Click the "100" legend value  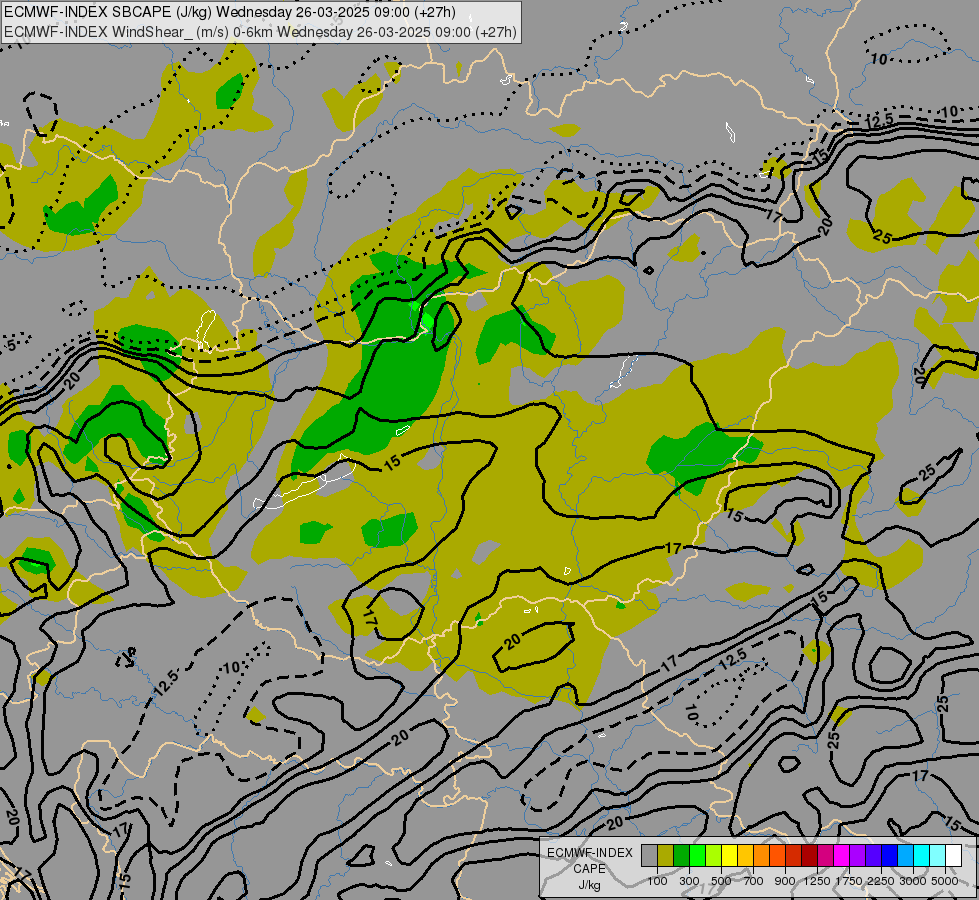[657, 881]
